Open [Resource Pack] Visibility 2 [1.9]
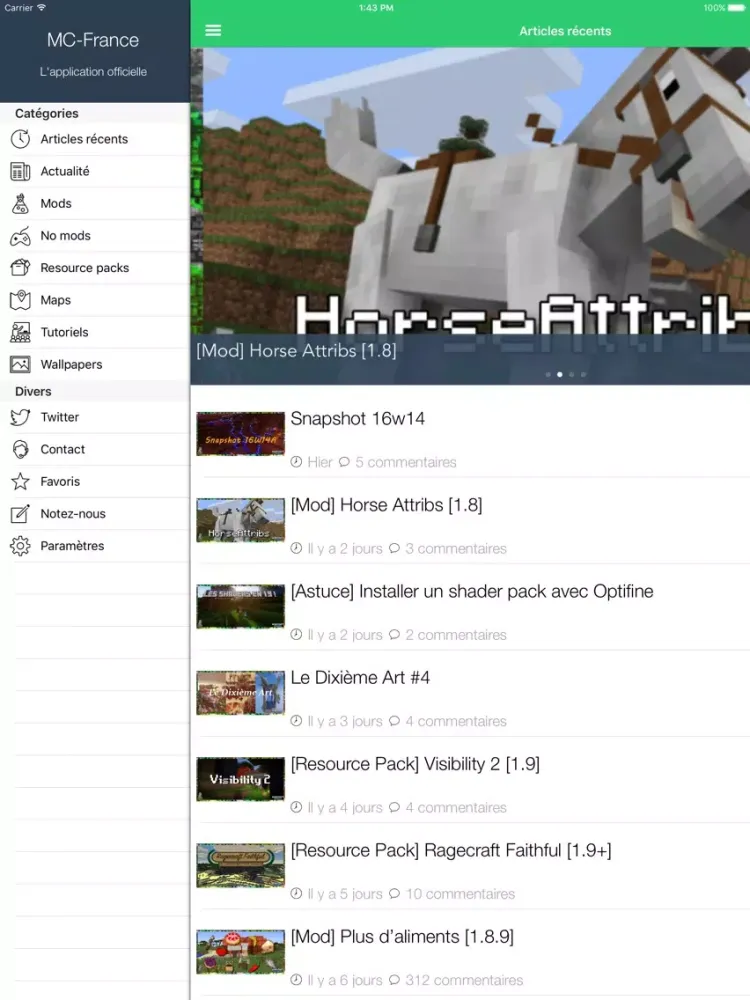This screenshot has width=750, height=1000. 415,764
